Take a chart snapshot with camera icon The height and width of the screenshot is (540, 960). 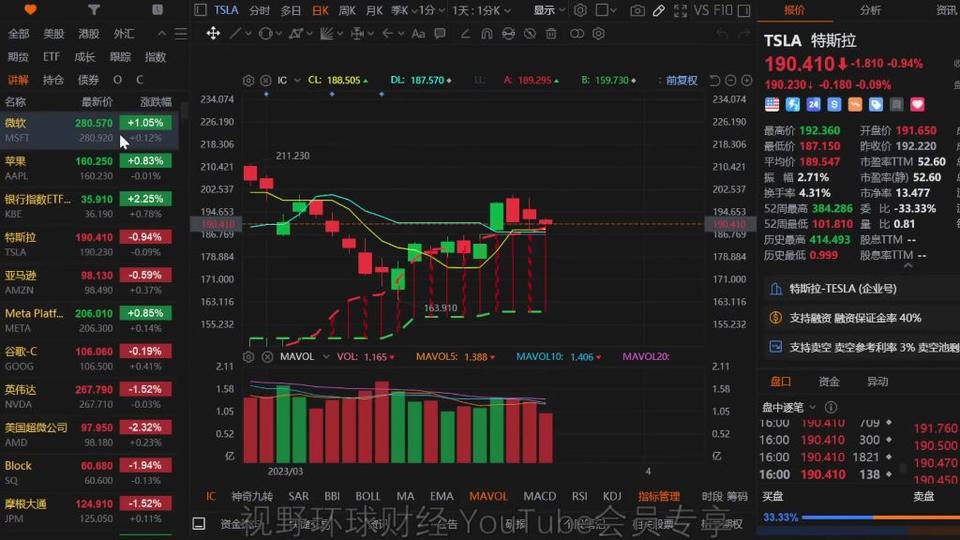click(637, 10)
